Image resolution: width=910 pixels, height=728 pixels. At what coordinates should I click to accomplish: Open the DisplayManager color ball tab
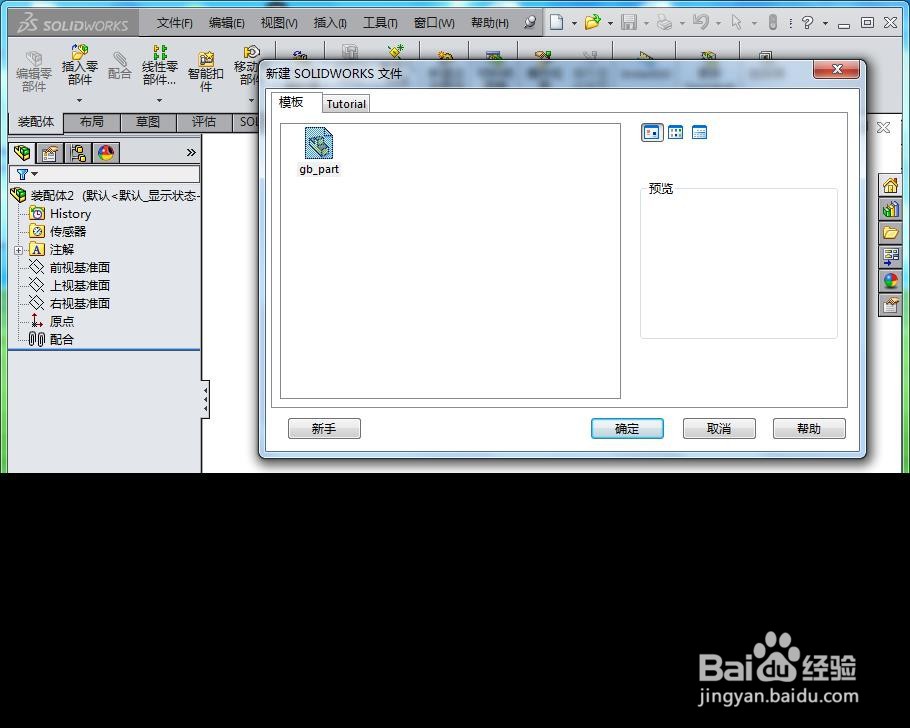point(106,153)
